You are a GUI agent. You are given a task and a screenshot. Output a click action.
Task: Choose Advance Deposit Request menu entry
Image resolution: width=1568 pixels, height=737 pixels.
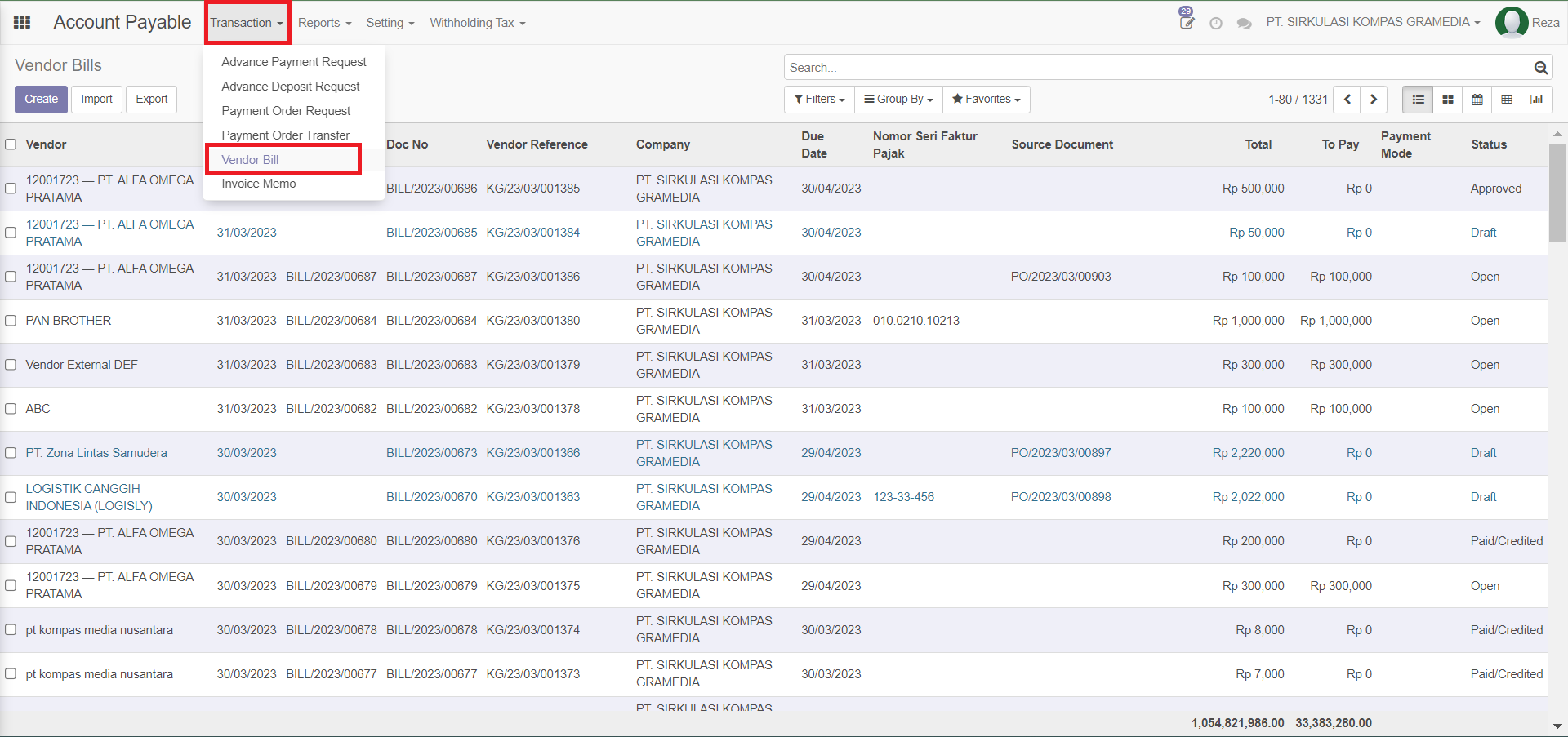[x=291, y=87]
